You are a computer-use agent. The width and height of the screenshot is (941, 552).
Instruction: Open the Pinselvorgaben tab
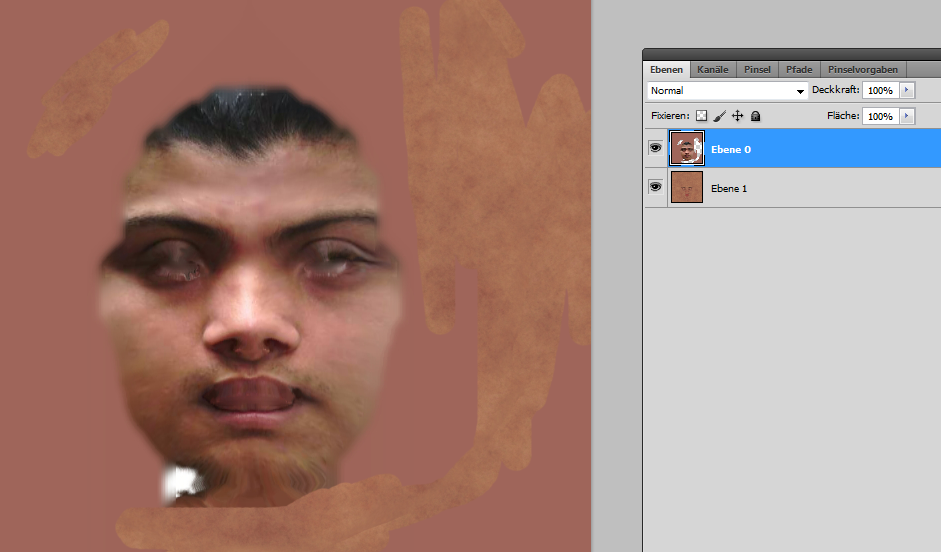(863, 70)
